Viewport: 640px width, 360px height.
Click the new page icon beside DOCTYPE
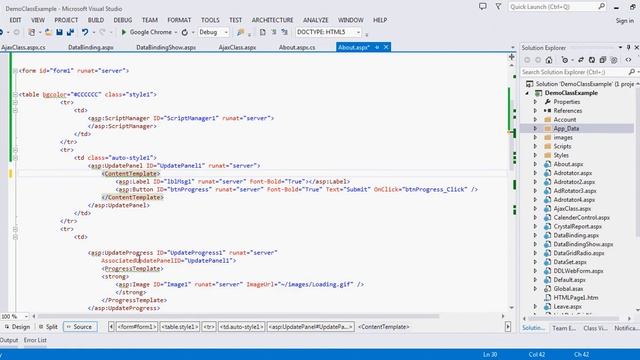coord(262,32)
